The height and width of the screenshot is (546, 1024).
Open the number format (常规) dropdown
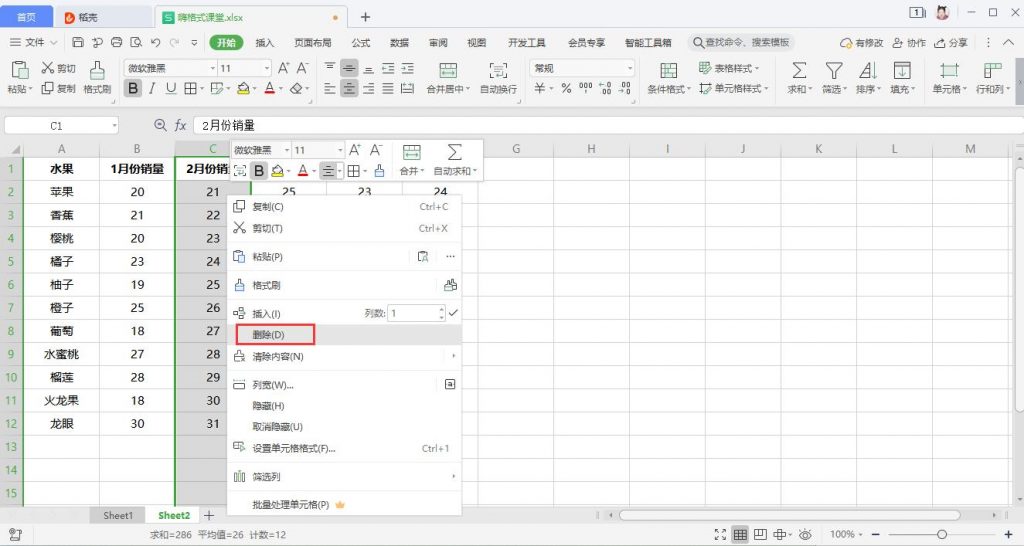point(630,68)
